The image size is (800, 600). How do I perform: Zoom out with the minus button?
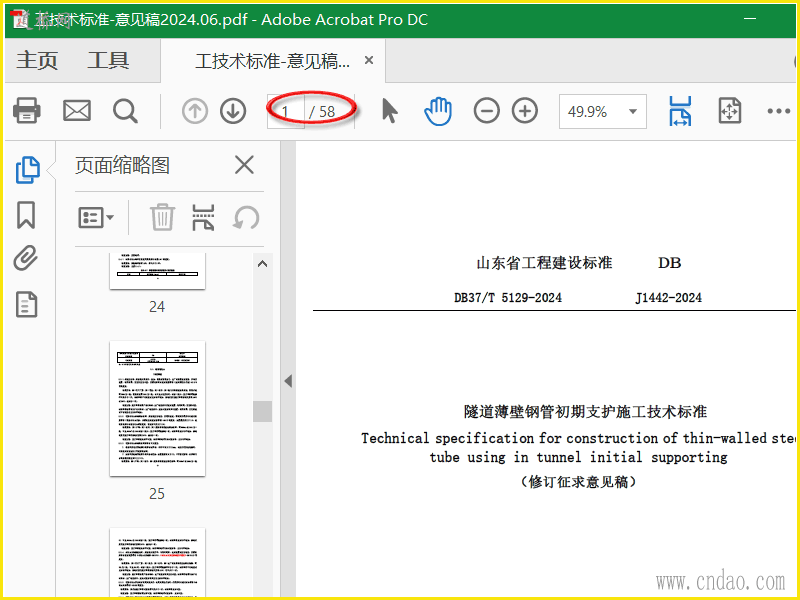[486, 111]
